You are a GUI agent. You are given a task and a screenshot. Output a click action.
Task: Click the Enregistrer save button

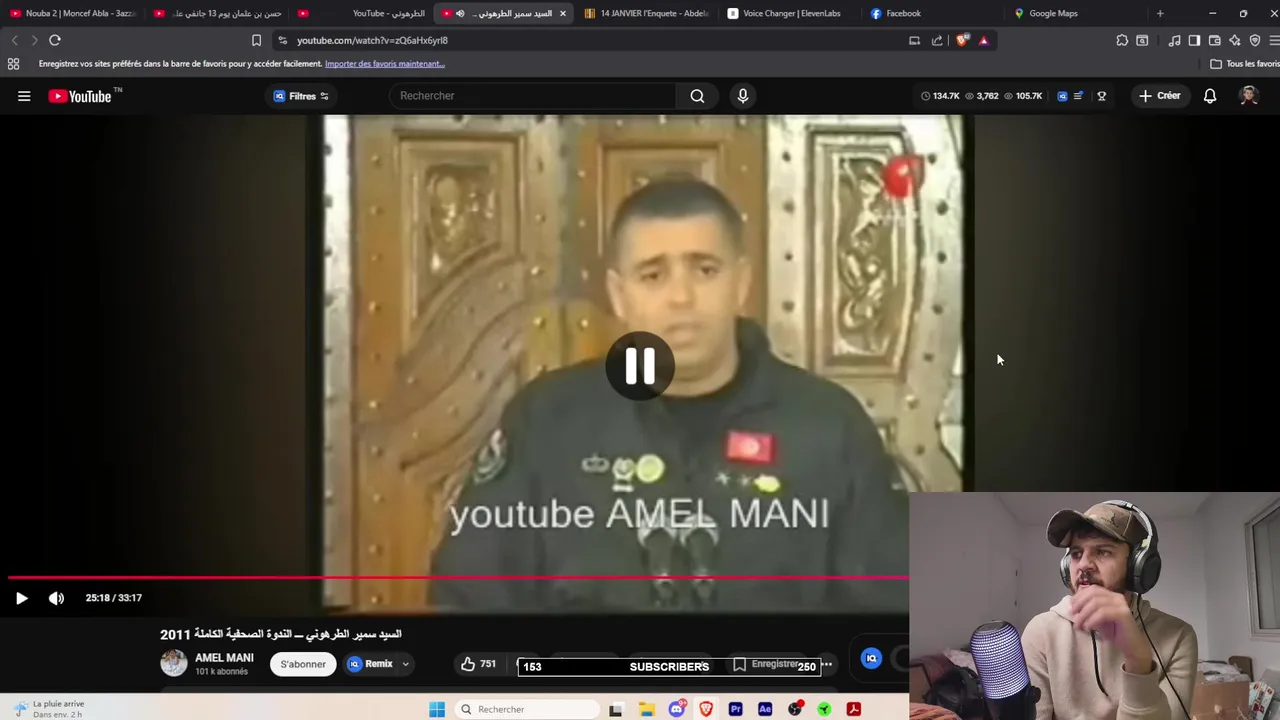tap(767, 664)
